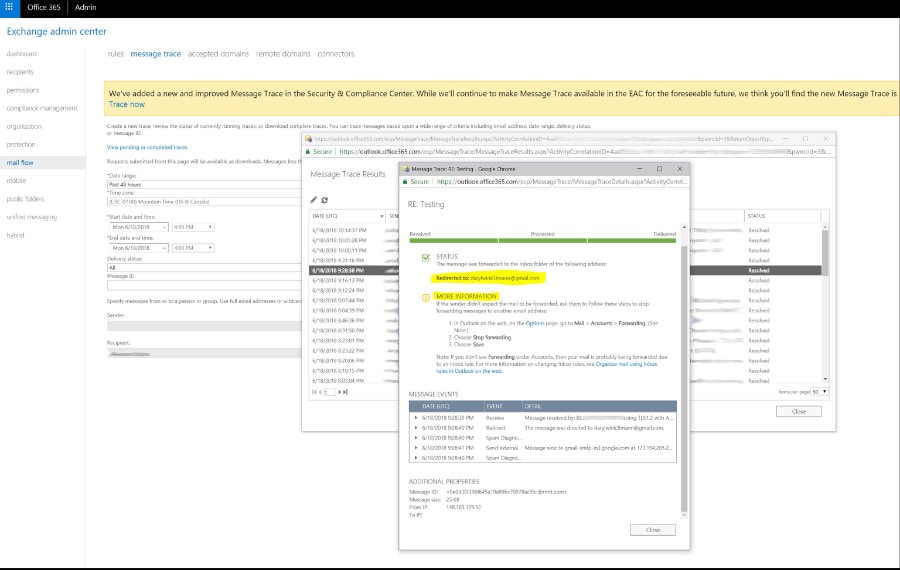Open the remote domains tab
The width and height of the screenshot is (900, 570).
283,54
